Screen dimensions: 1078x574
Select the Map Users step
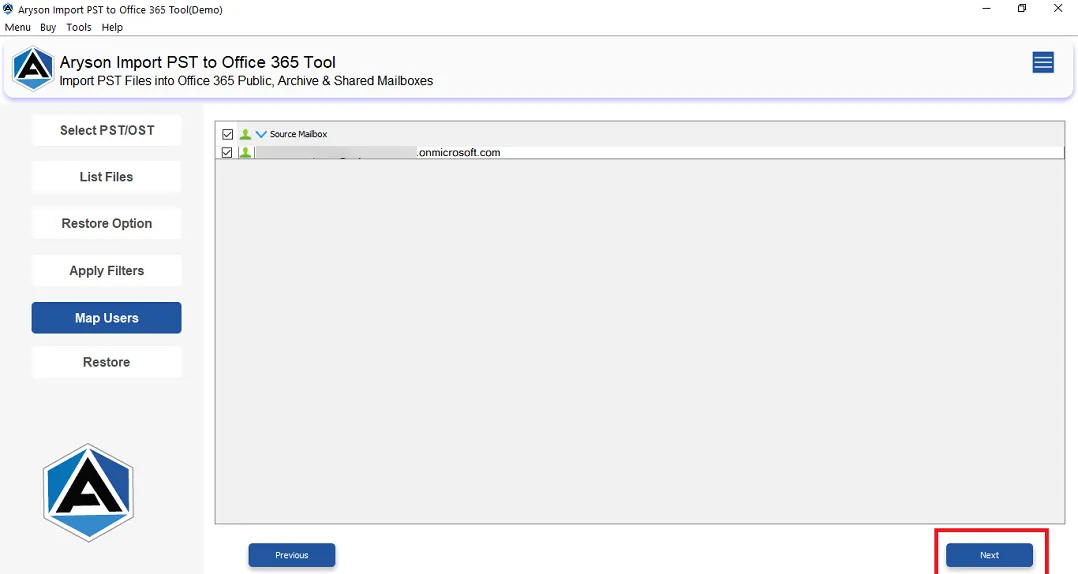pyautogui.click(x=107, y=318)
